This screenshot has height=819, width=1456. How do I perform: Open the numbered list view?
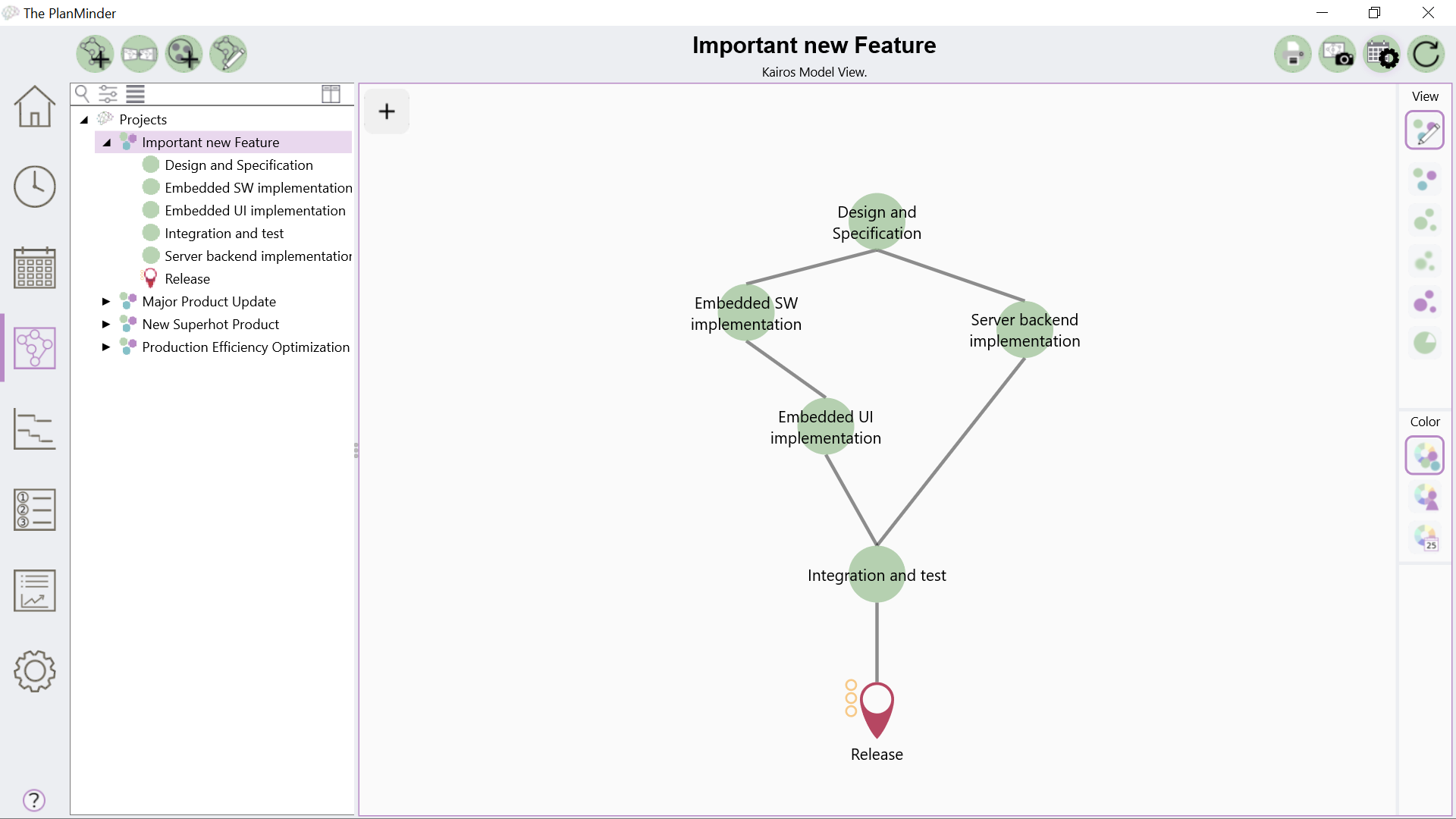tap(34, 510)
